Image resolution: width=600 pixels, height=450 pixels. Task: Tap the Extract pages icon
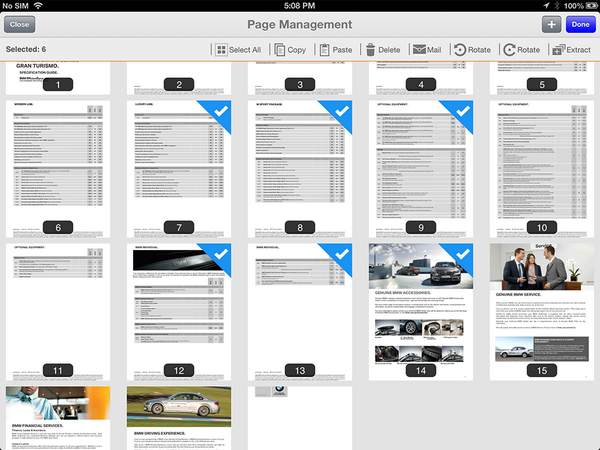pos(559,50)
